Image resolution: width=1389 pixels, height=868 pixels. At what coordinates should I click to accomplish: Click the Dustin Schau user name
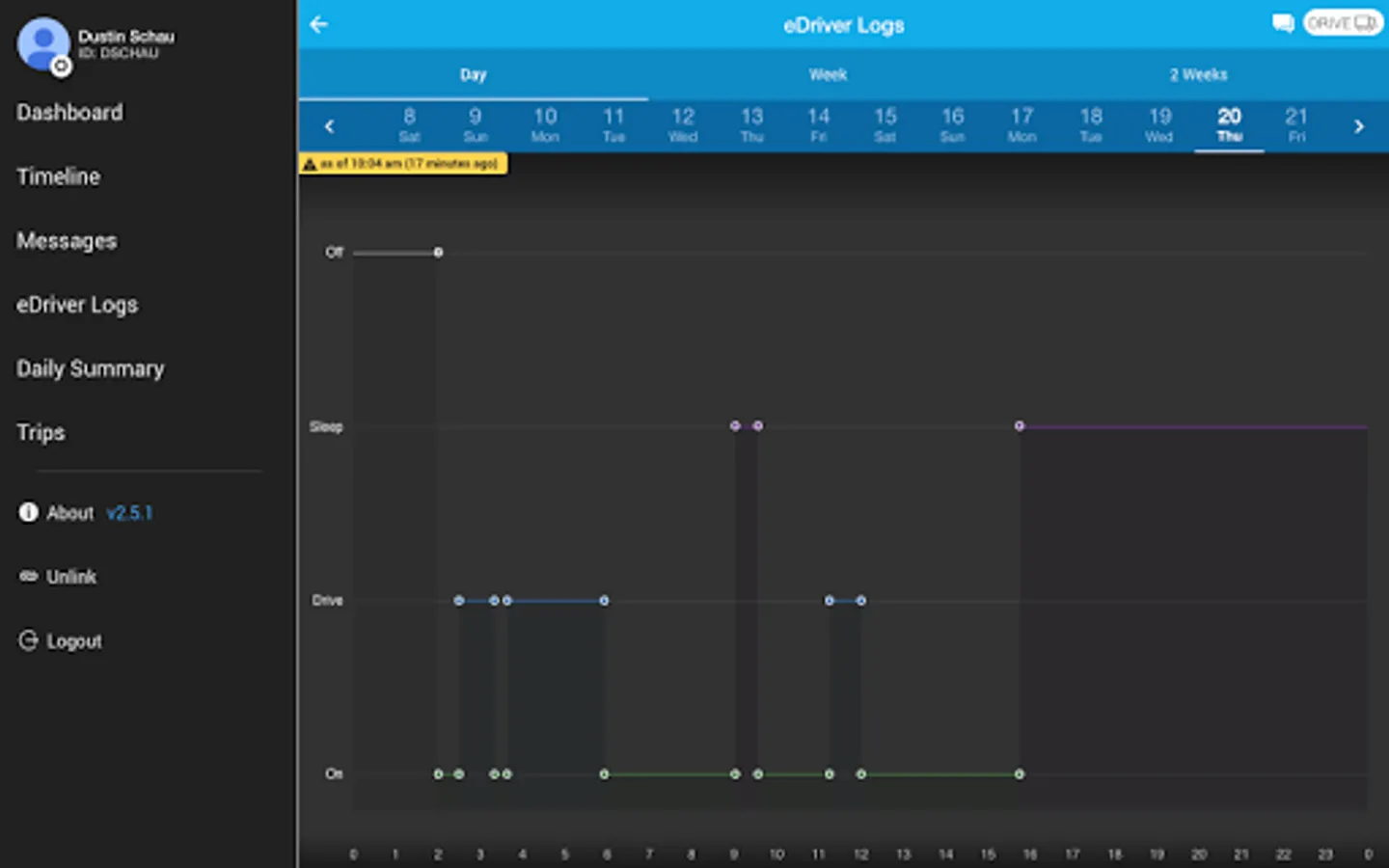coord(126,37)
